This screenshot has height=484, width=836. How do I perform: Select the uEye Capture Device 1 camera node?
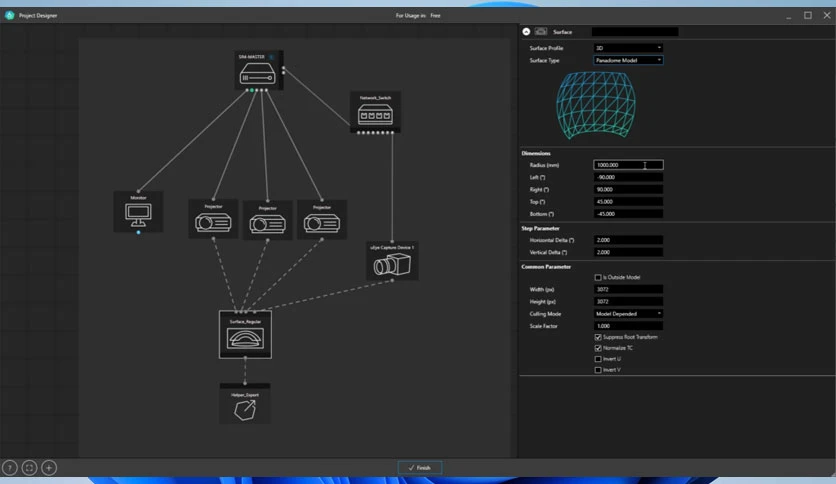tap(392, 261)
